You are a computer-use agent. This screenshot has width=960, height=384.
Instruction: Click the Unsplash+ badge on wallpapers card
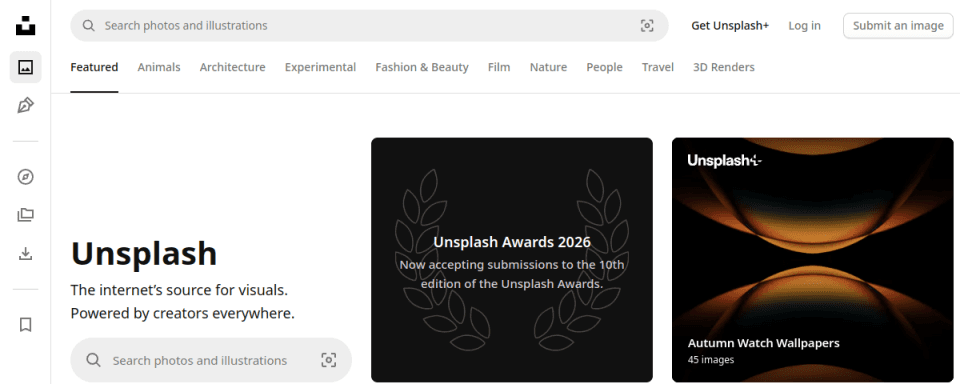pyautogui.click(x=724, y=160)
